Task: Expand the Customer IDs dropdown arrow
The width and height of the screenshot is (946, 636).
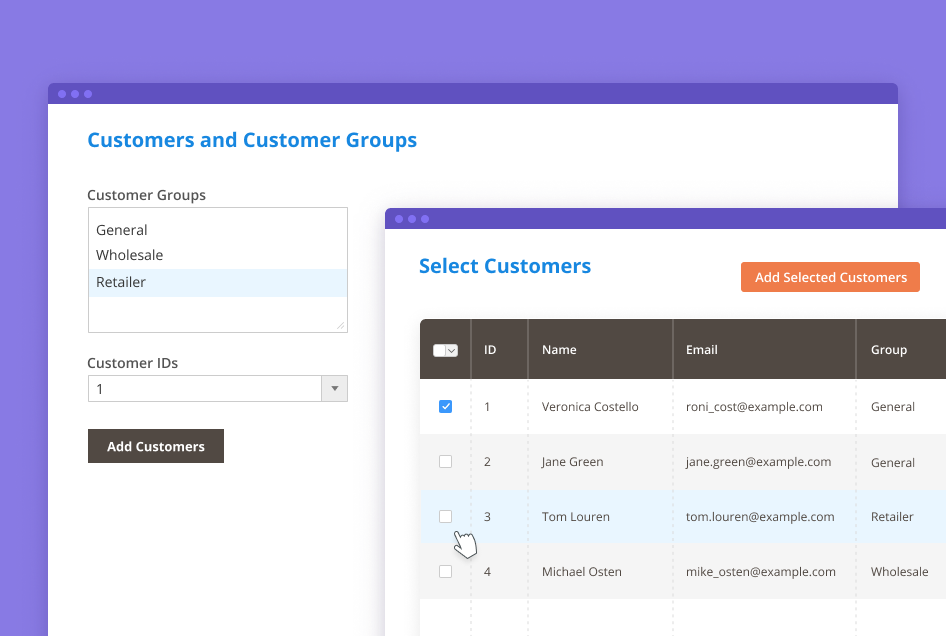Action: click(334, 389)
